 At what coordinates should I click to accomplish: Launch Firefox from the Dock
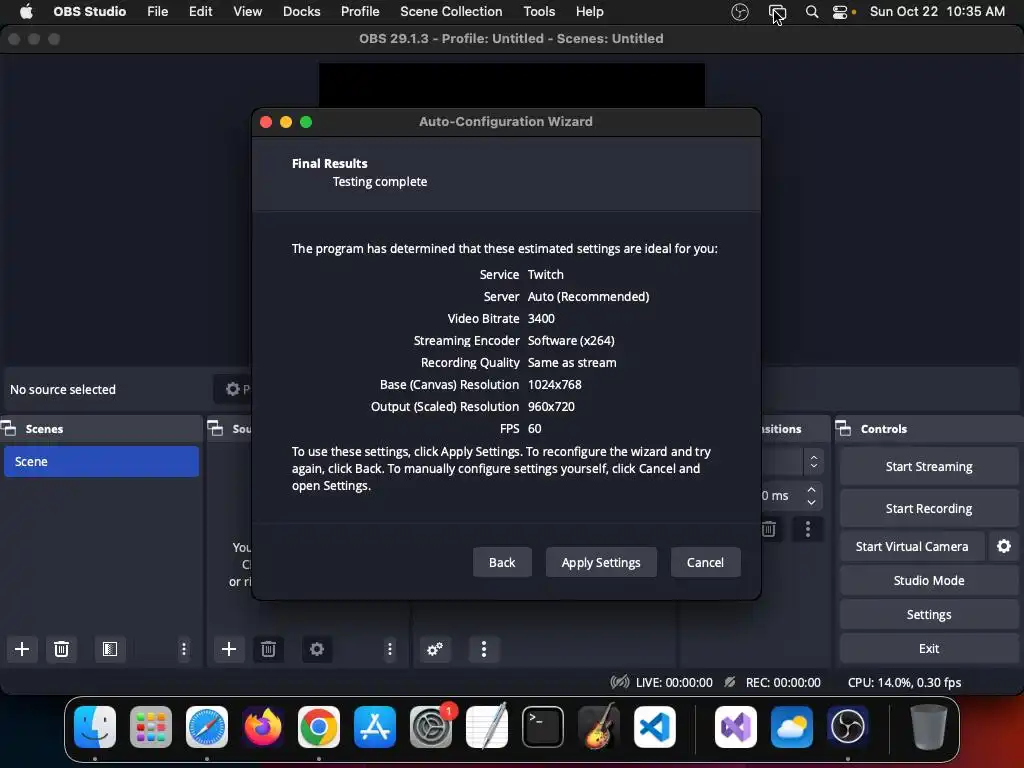tap(263, 726)
